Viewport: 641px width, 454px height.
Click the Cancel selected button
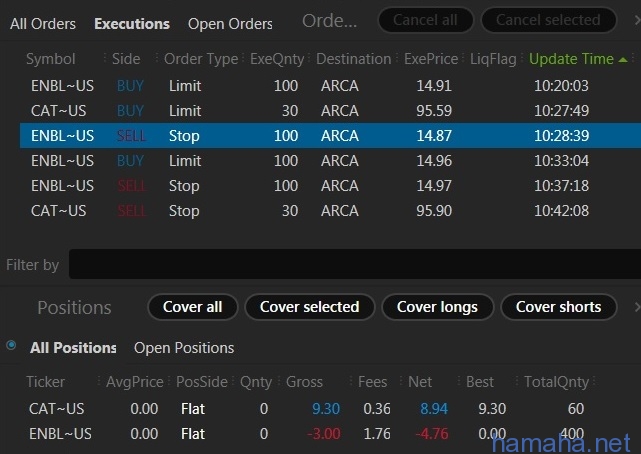[x=549, y=20]
